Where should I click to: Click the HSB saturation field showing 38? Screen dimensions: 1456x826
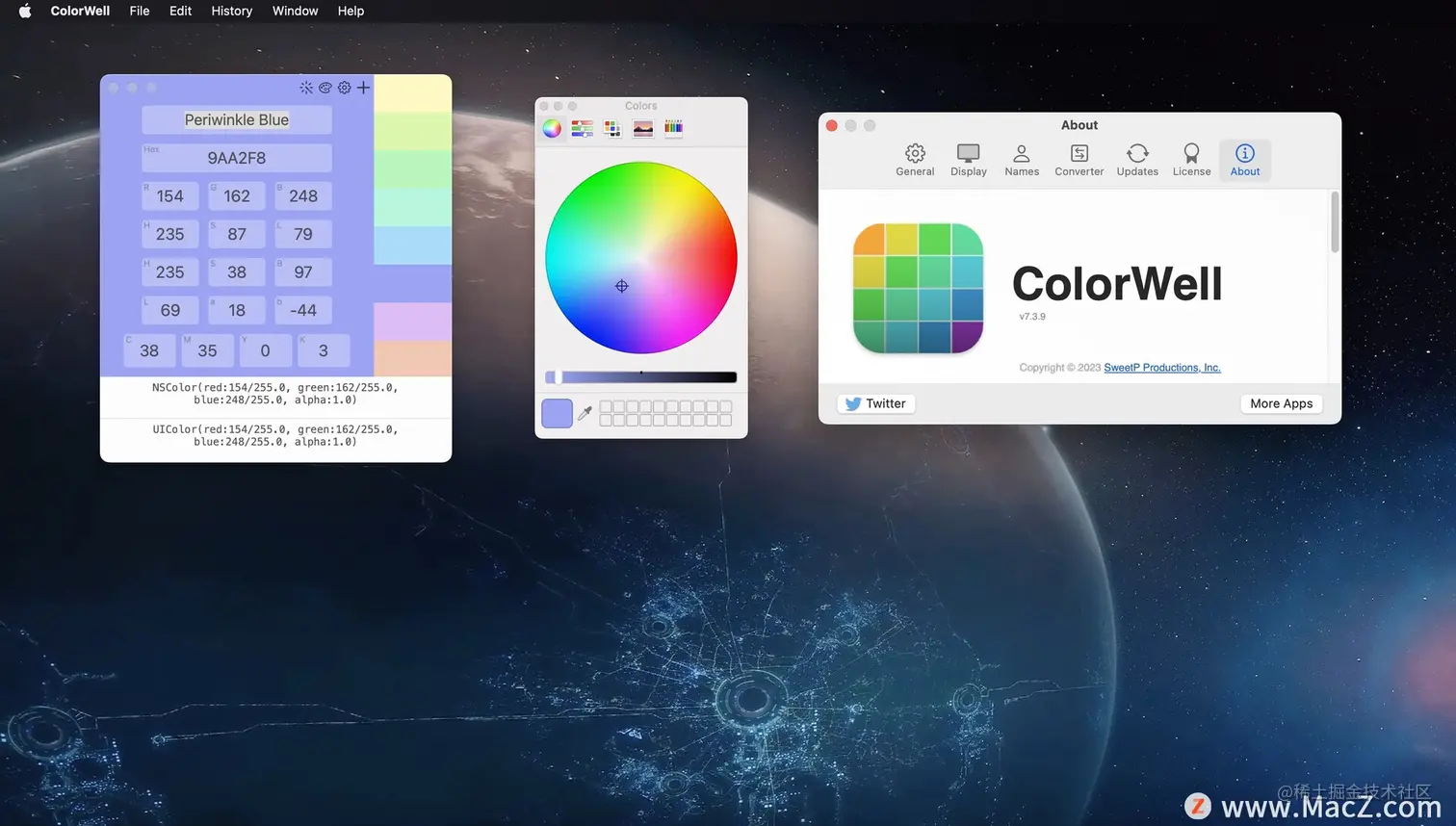pos(237,272)
